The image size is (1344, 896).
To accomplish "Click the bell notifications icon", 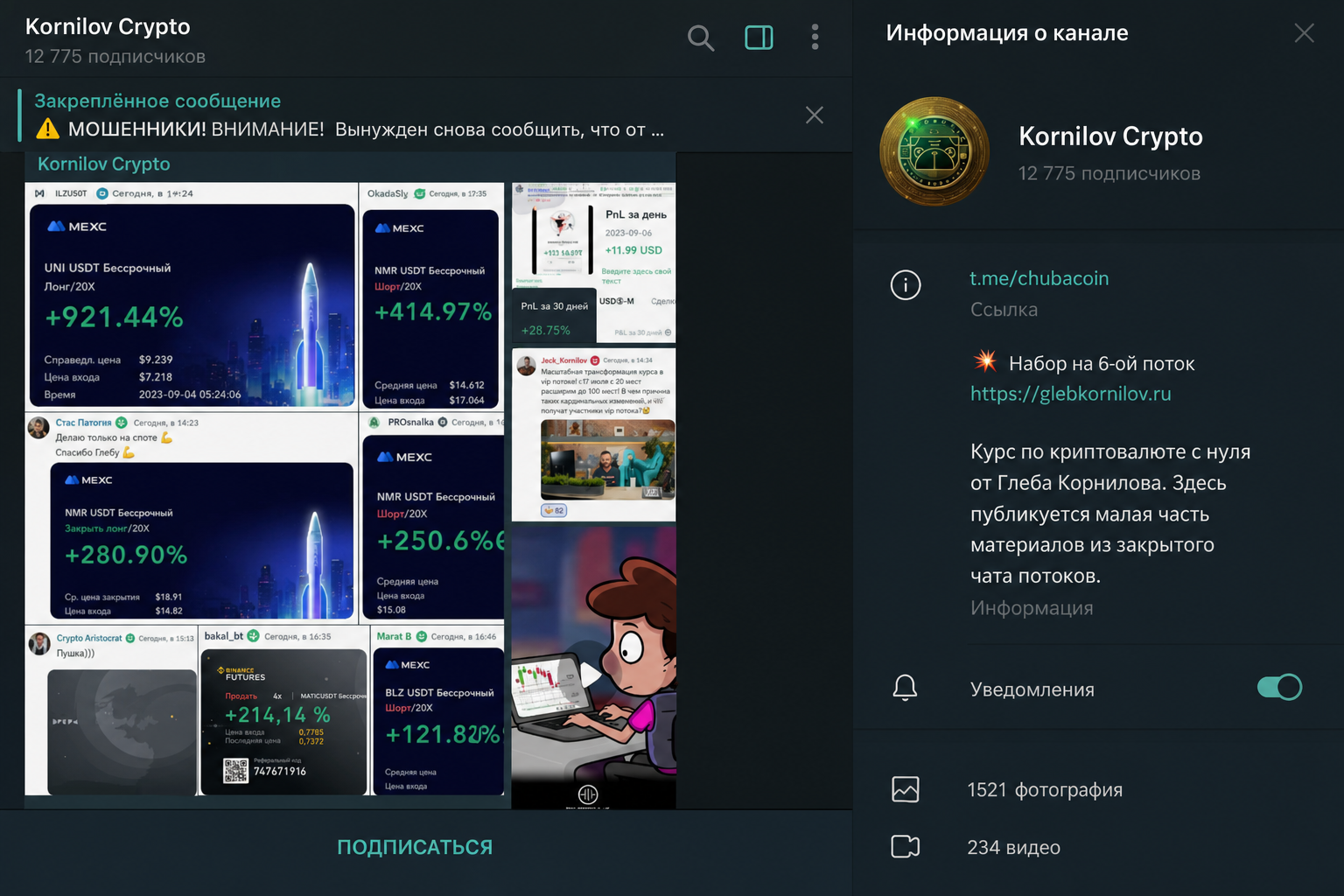I will click(x=905, y=688).
